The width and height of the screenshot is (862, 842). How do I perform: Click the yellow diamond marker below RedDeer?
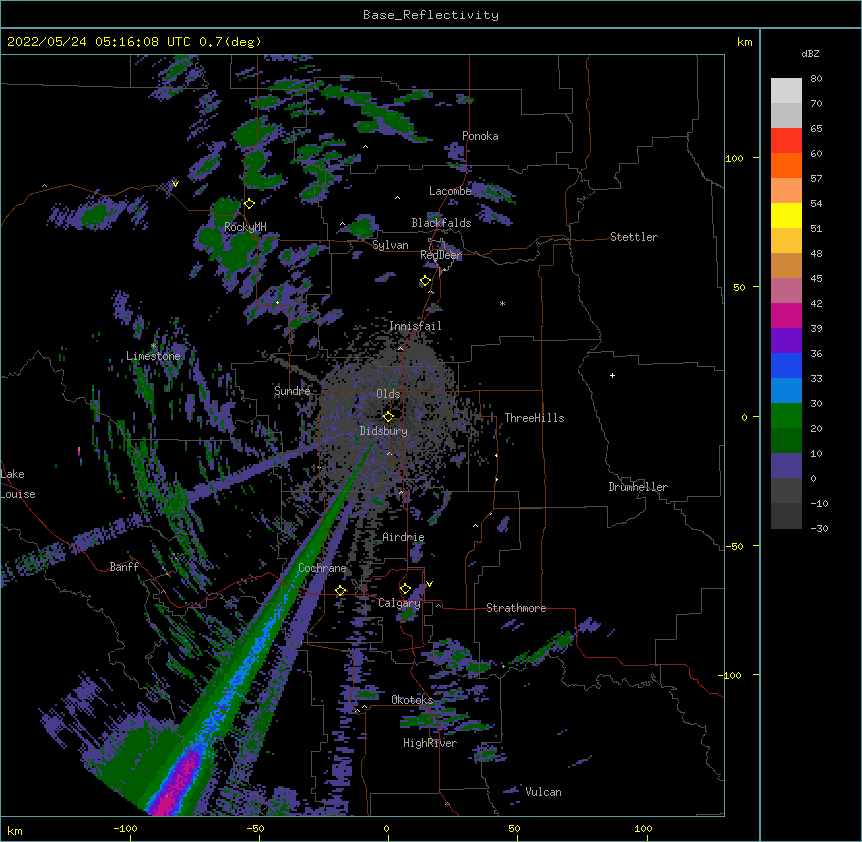(426, 281)
